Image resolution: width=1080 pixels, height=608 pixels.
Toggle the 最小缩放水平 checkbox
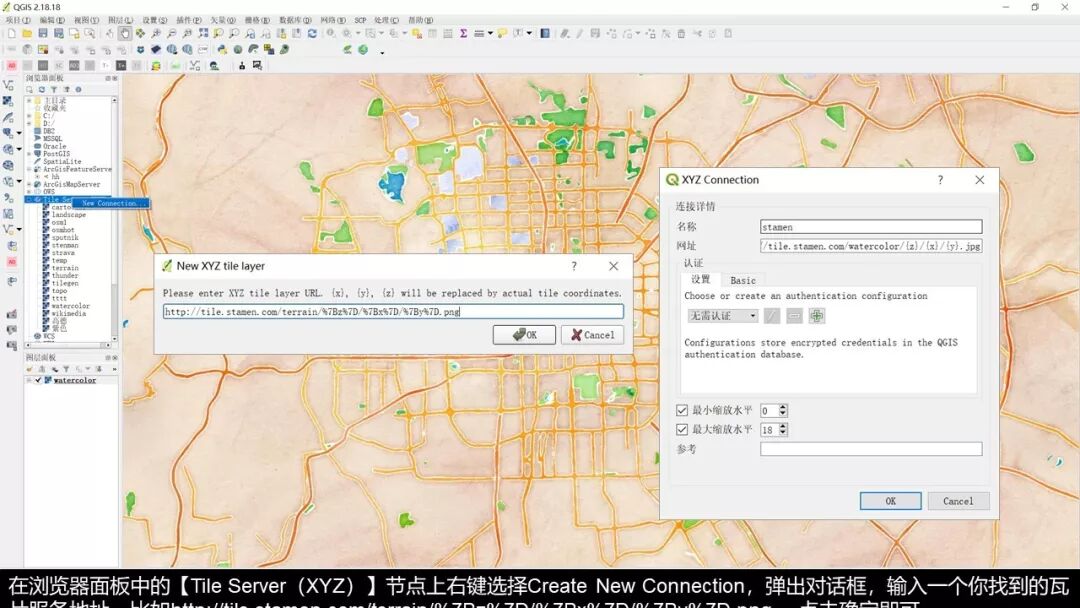(682, 410)
